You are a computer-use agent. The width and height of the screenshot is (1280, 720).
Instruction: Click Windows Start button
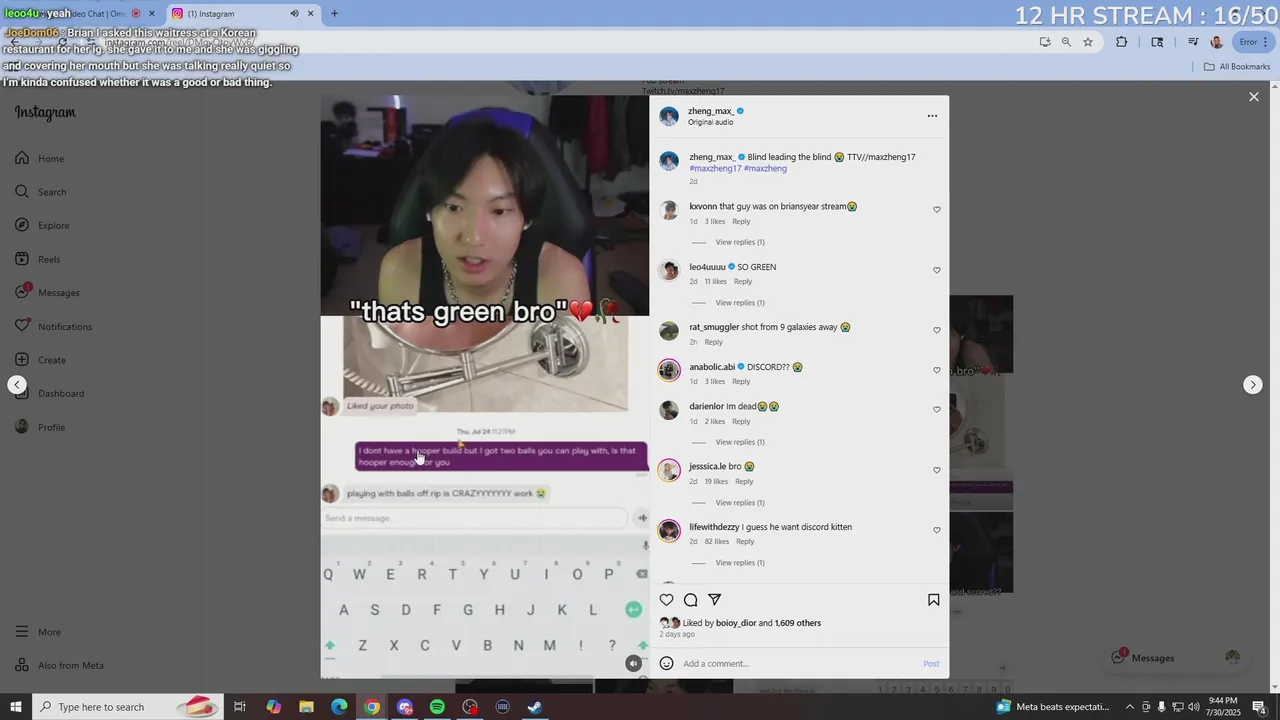point(16,707)
